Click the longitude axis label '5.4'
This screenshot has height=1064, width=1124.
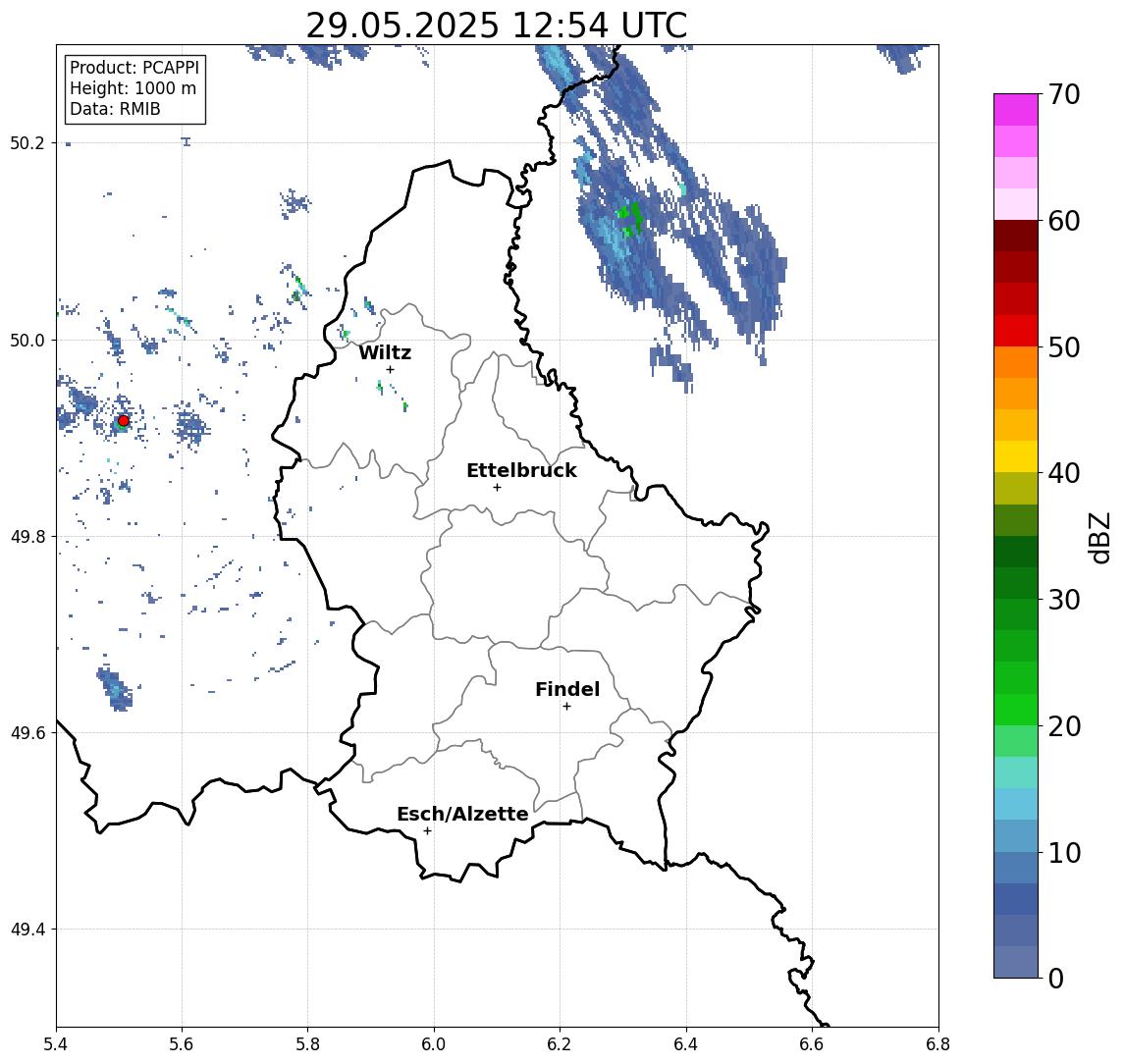tap(56, 1044)
